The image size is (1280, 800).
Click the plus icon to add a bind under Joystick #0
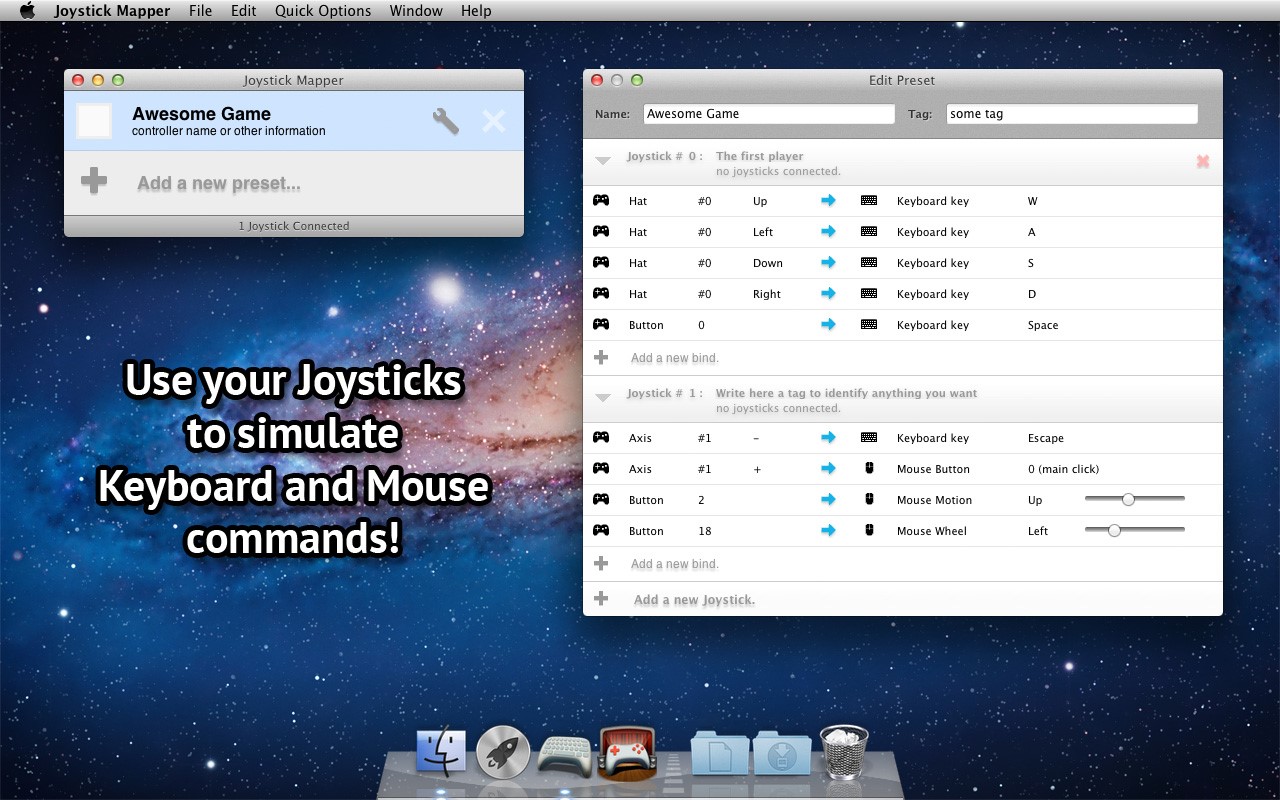601,357
